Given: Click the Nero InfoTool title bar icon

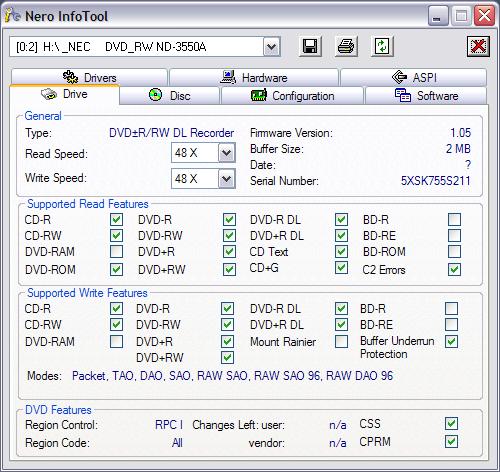Looking at the screenshot, I should 13,15.
